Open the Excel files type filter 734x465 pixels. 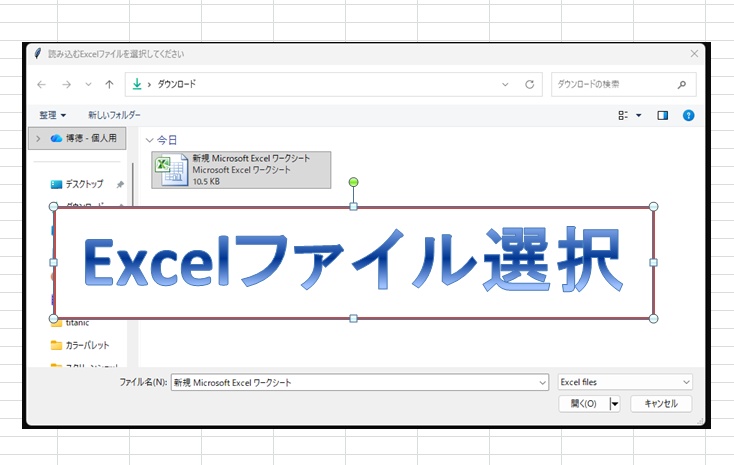625,382
